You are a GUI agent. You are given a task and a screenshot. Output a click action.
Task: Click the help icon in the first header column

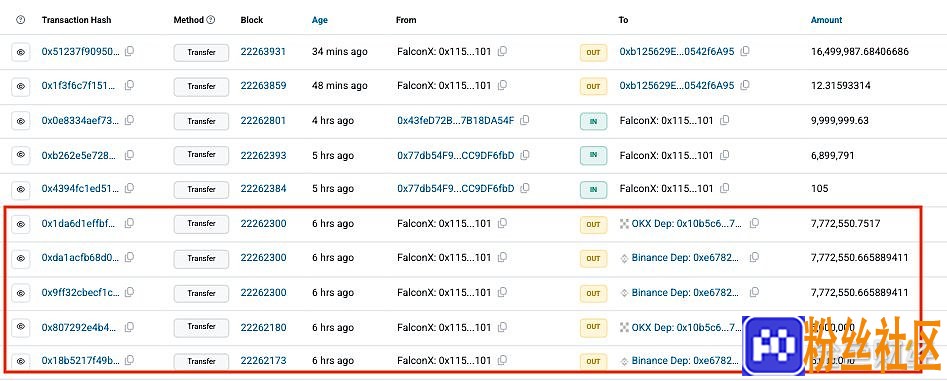pos(21,20)
